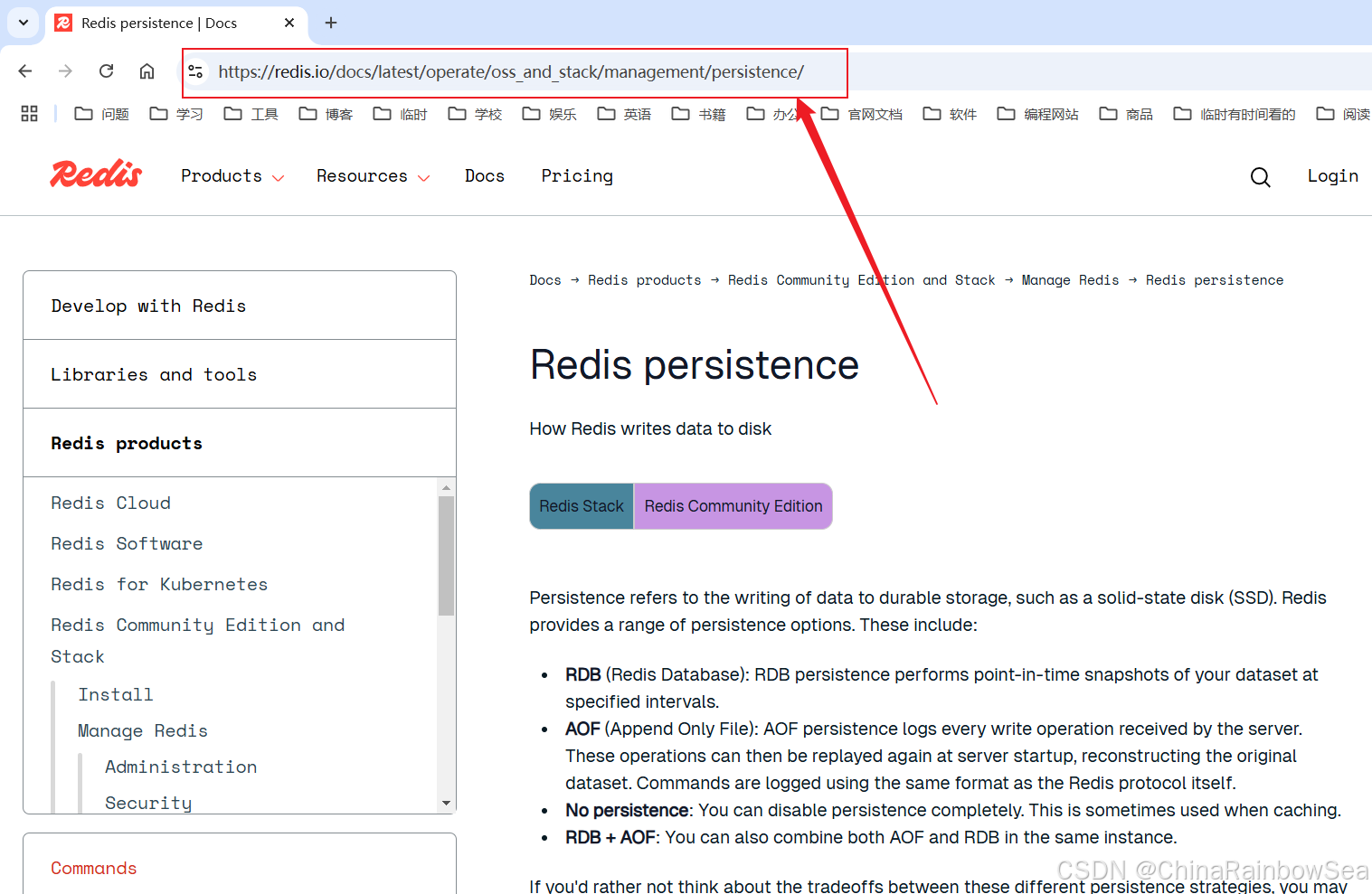Close the Redis persistence tab

[x=289, y=23]
